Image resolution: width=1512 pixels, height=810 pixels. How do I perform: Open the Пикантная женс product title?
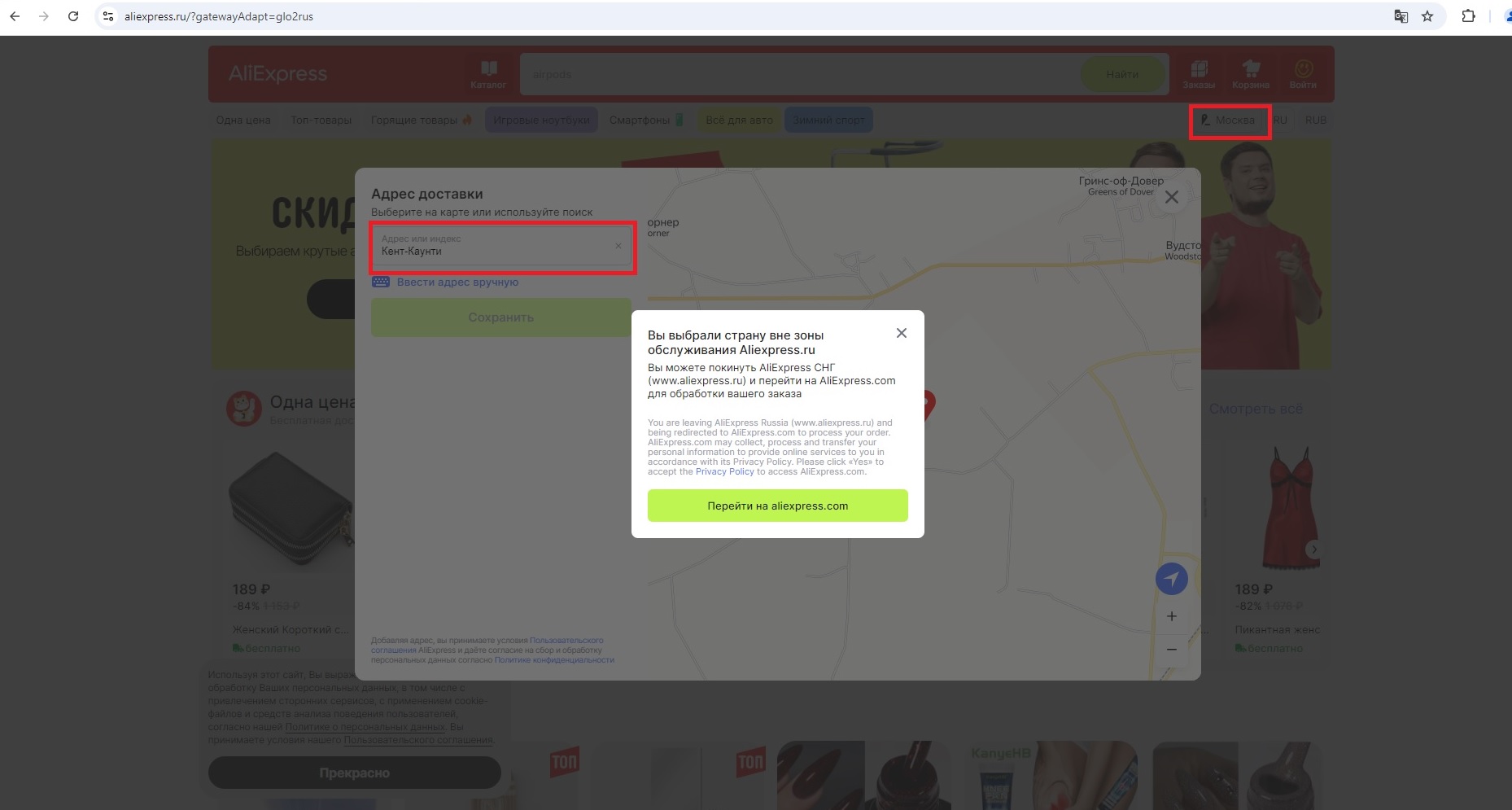point(1277,630)
